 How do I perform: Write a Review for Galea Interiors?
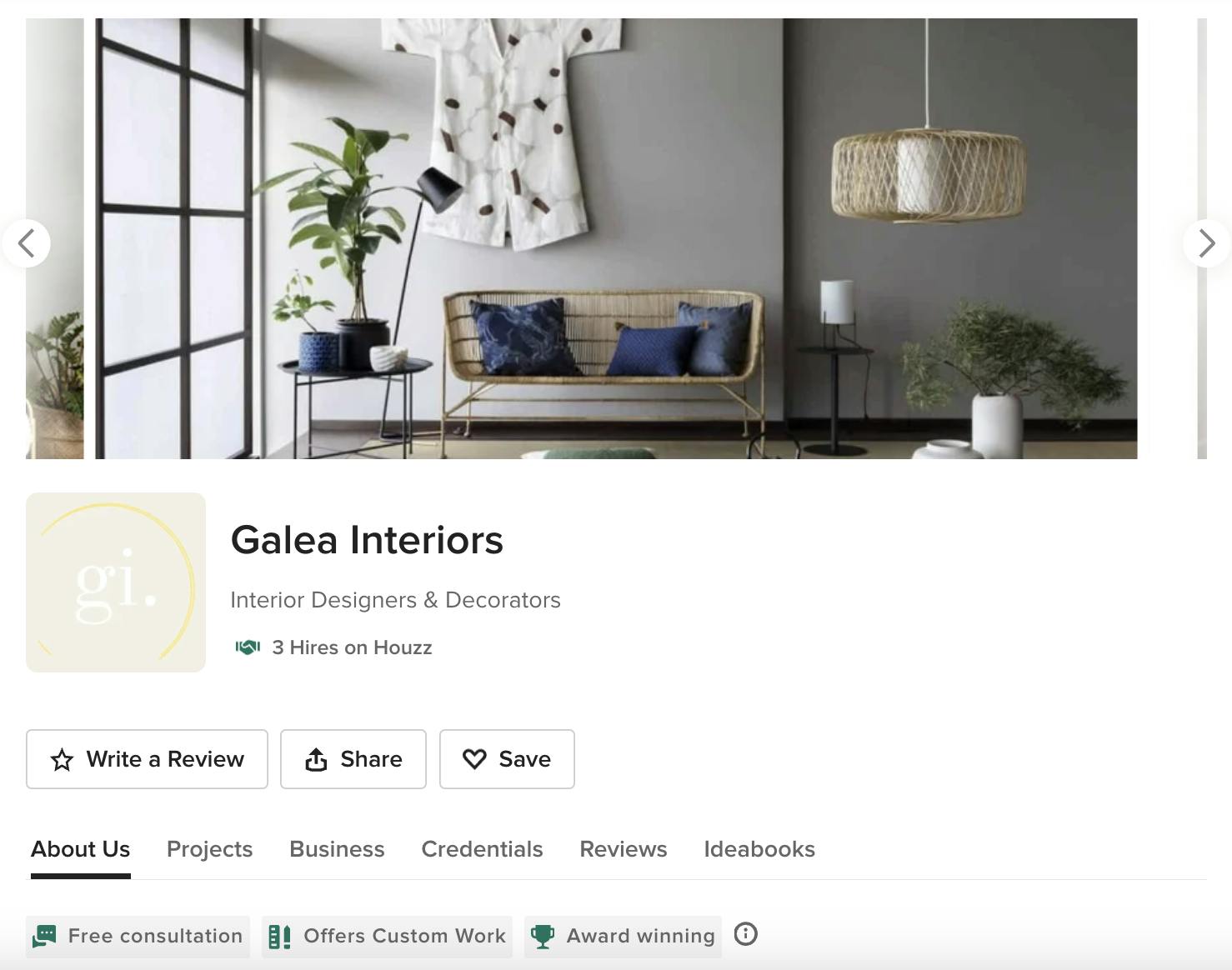[x=147, y=759]
